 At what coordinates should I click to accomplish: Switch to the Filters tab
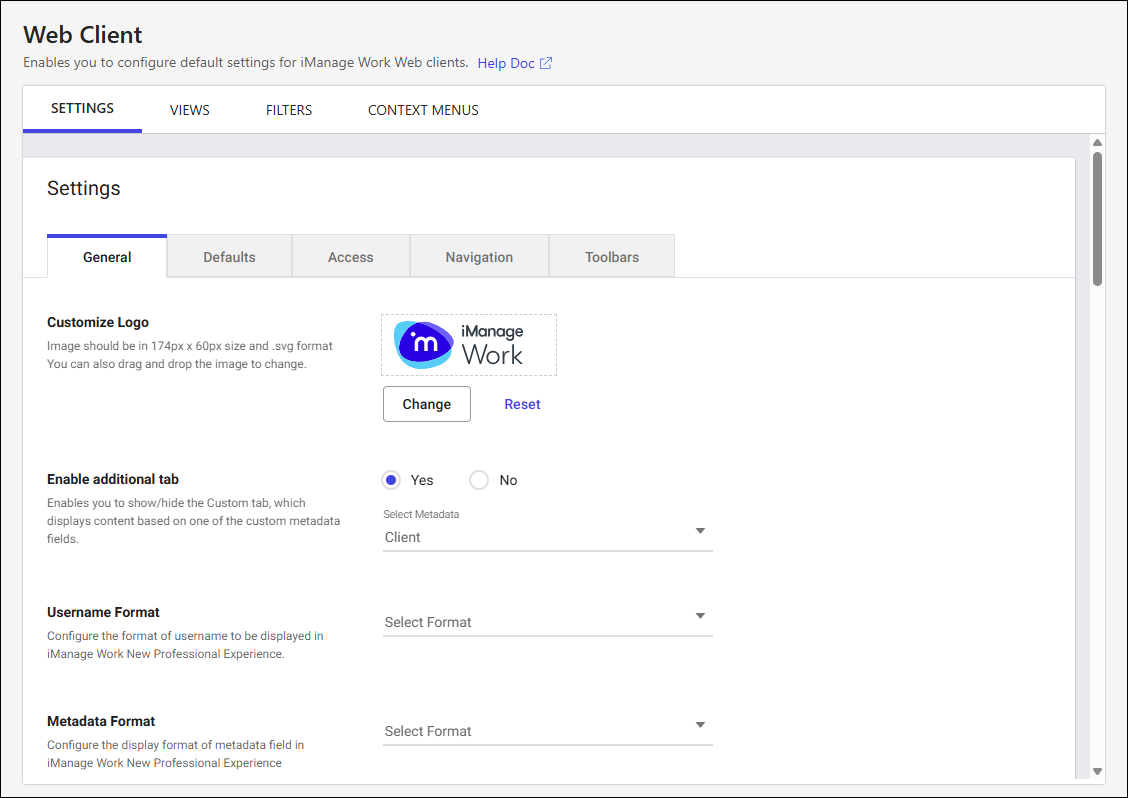[289, 110]
